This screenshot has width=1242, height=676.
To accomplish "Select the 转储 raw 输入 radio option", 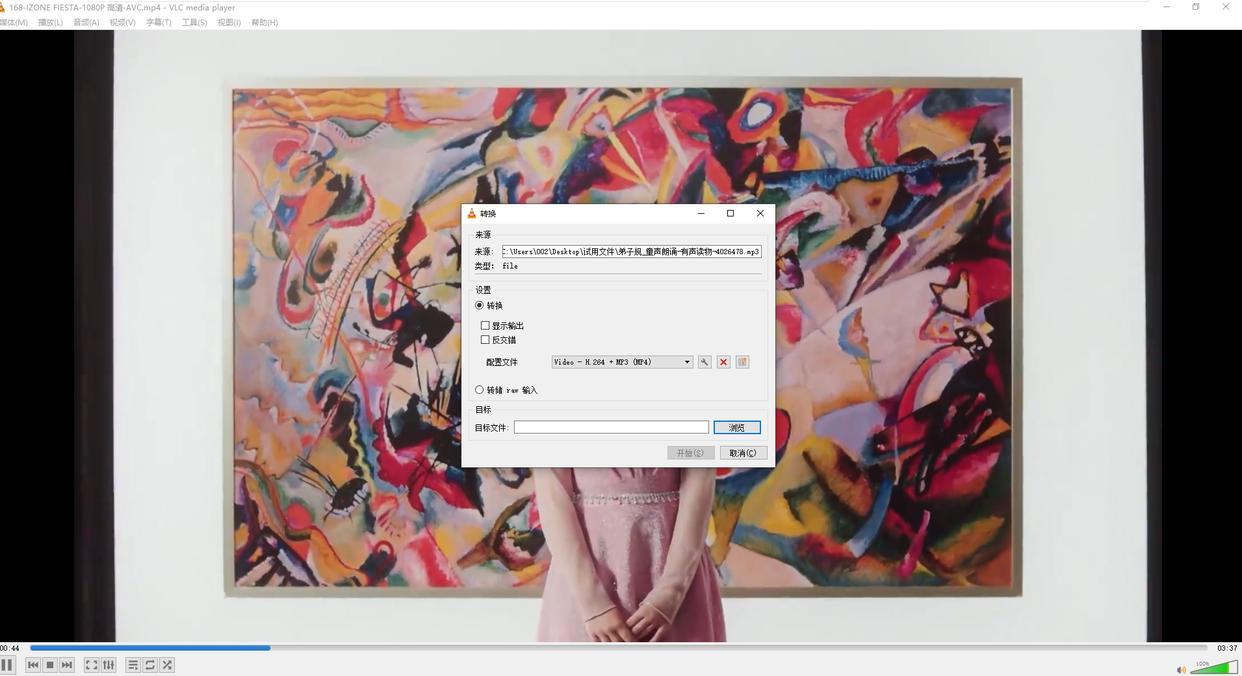I will [480, 390].
